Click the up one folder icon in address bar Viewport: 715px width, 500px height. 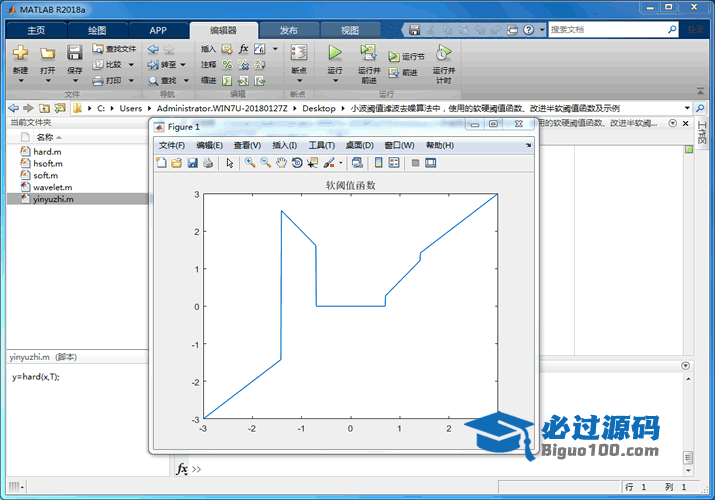[44, 108]
